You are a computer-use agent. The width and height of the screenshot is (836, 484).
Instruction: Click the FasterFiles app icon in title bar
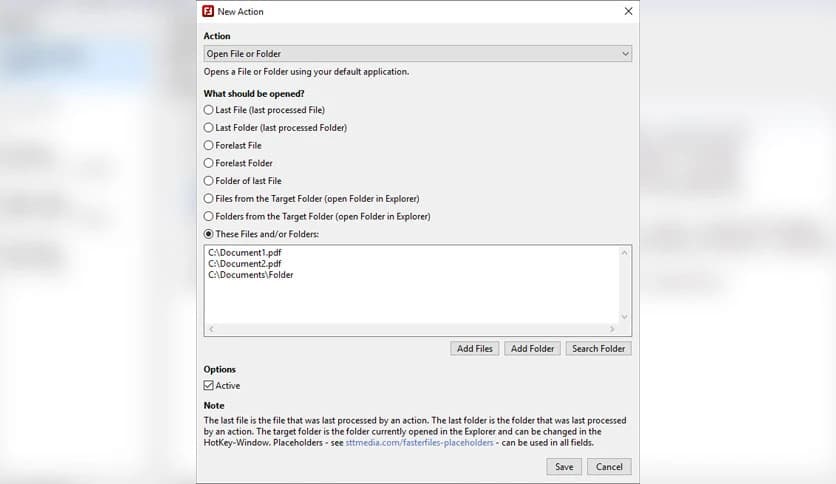pos(208,11)
